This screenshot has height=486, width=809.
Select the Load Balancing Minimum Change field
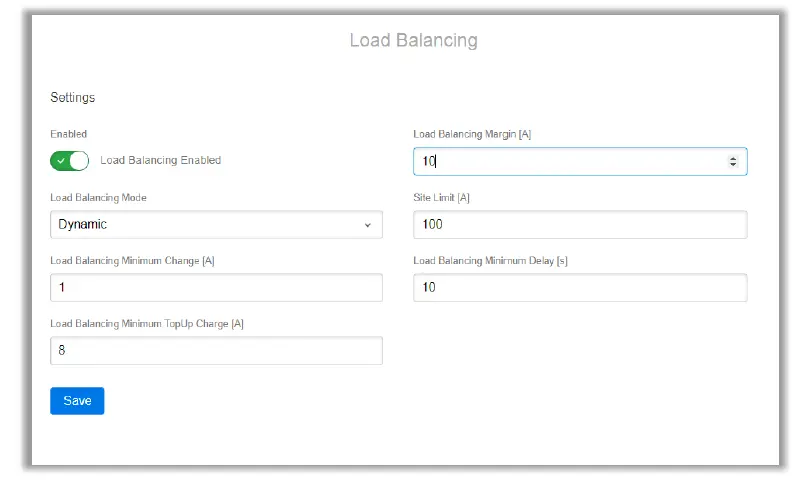pos(216,288)
